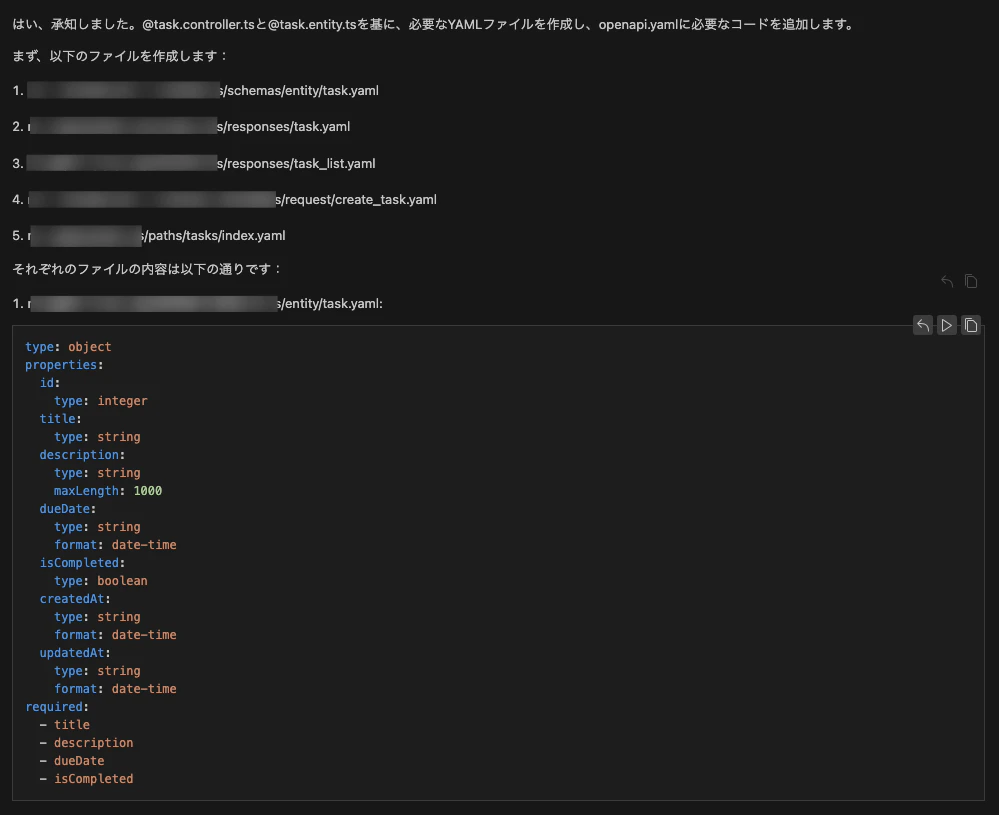
Task: Click the 'type: object' line in code
Action: pos(68,347)
